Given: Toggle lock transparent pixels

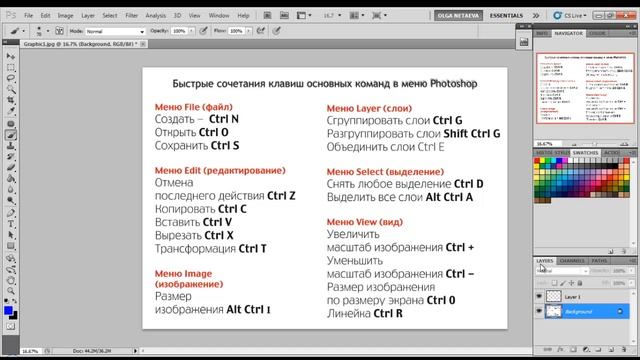Looking at the screenshot, I should tap(554, 283).
